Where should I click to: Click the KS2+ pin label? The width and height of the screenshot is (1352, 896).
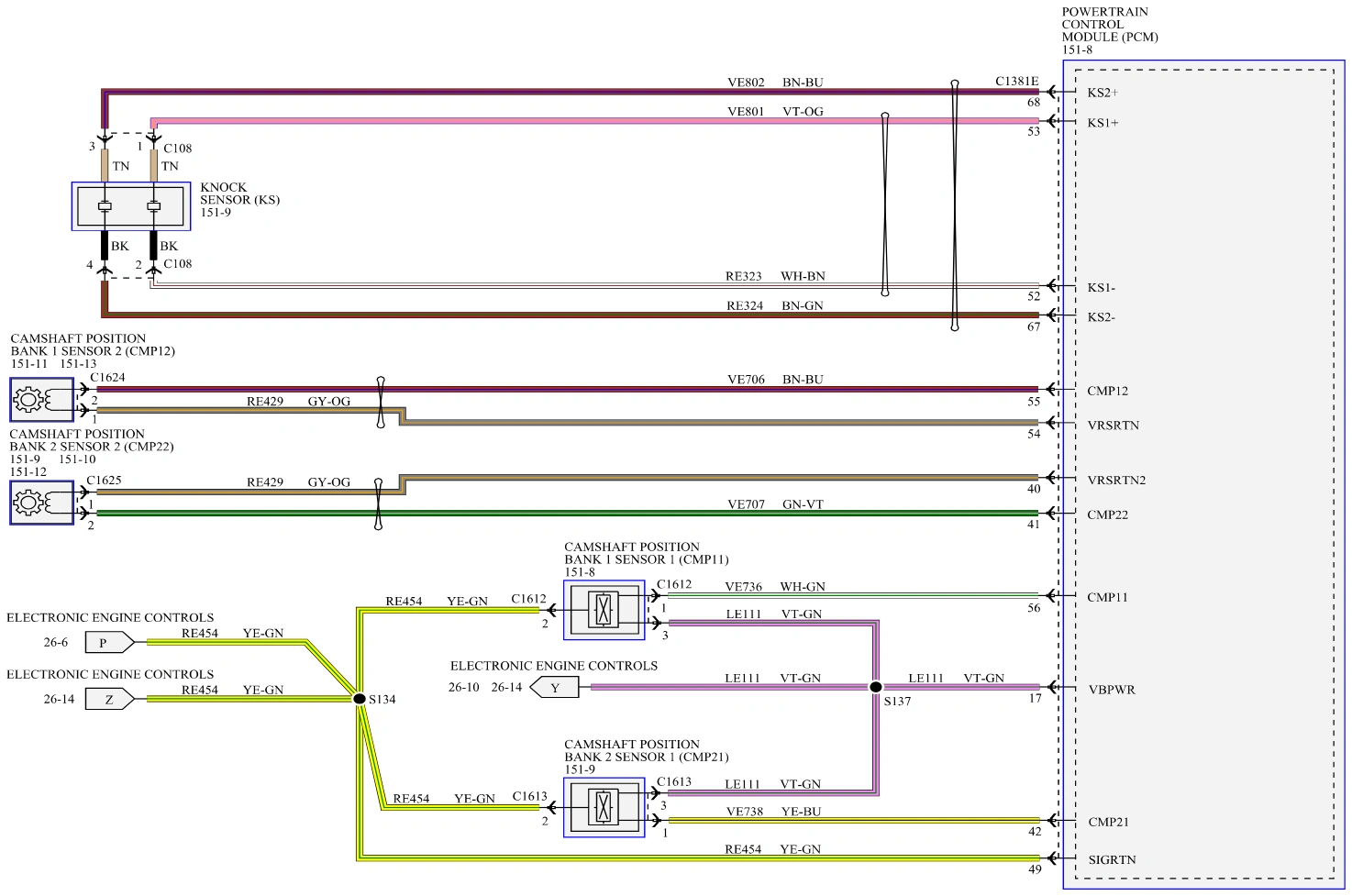pyautogui.click(x=1103, y=93)
